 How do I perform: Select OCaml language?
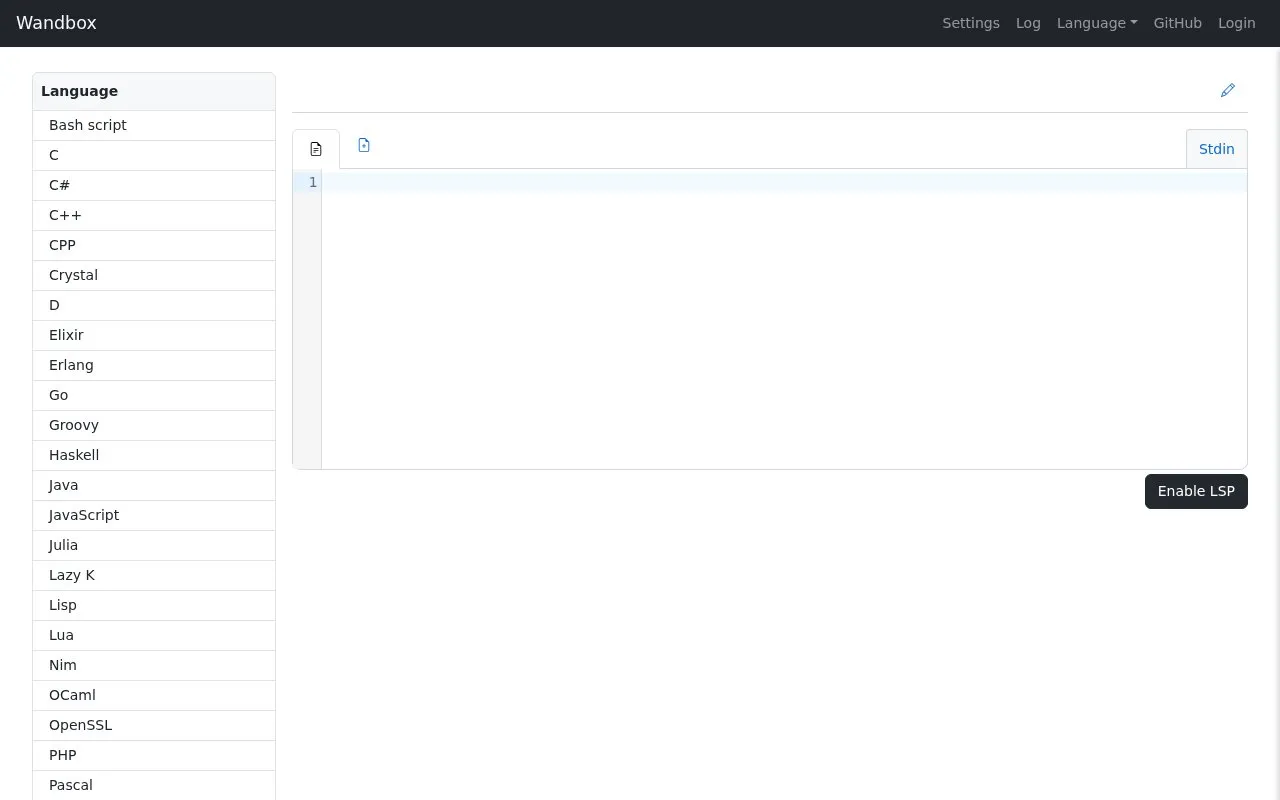tap(154, 695)
